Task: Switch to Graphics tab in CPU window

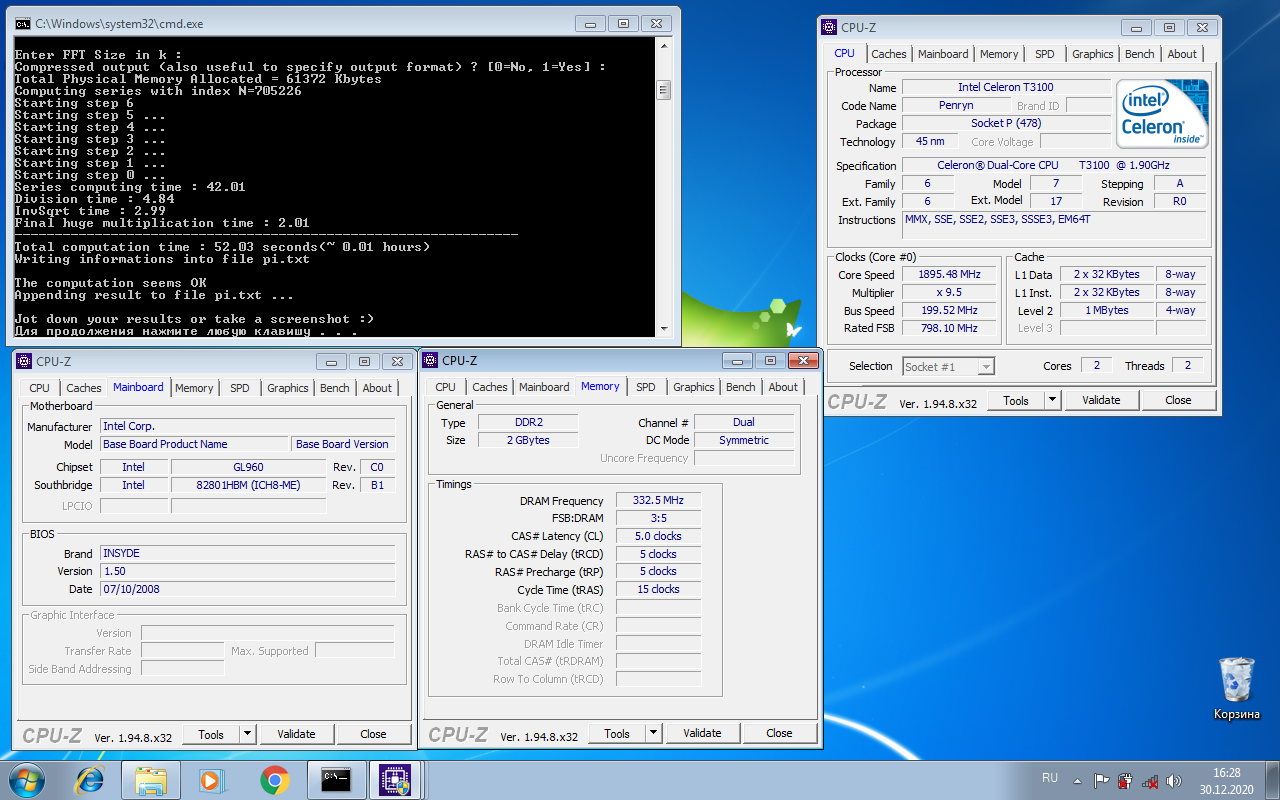Action: [1092, 54]
